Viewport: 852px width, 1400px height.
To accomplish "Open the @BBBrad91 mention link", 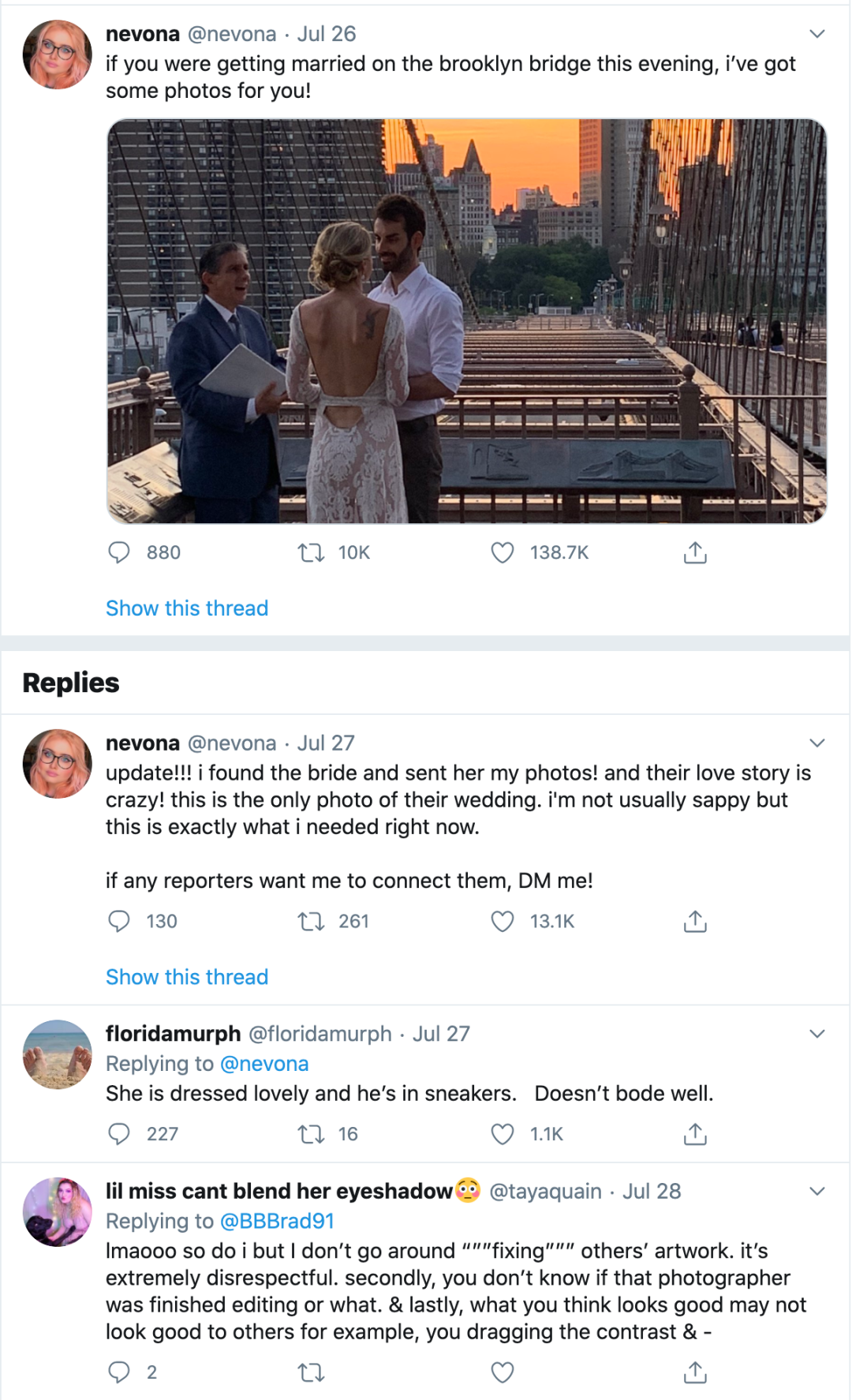I will click(277, 1221).
